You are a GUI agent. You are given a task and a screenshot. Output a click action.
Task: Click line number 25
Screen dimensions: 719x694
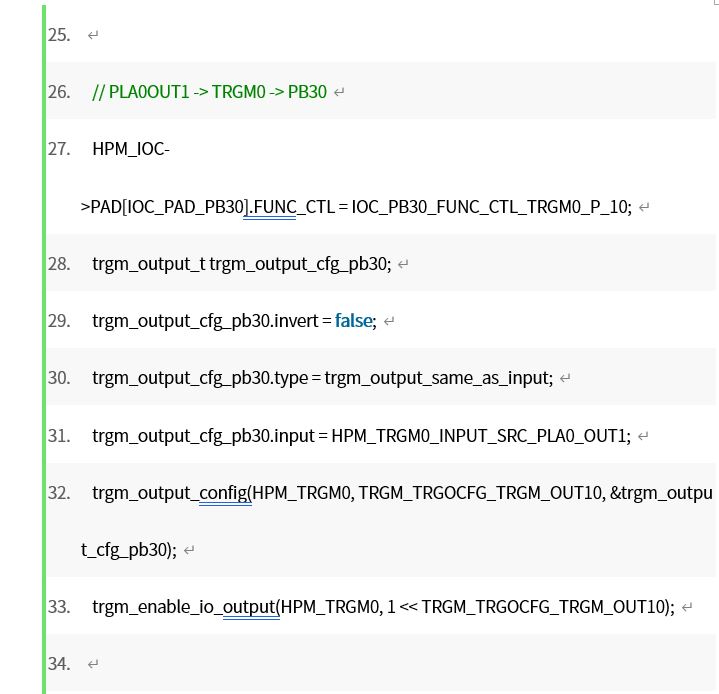click(x=59, y=35)
